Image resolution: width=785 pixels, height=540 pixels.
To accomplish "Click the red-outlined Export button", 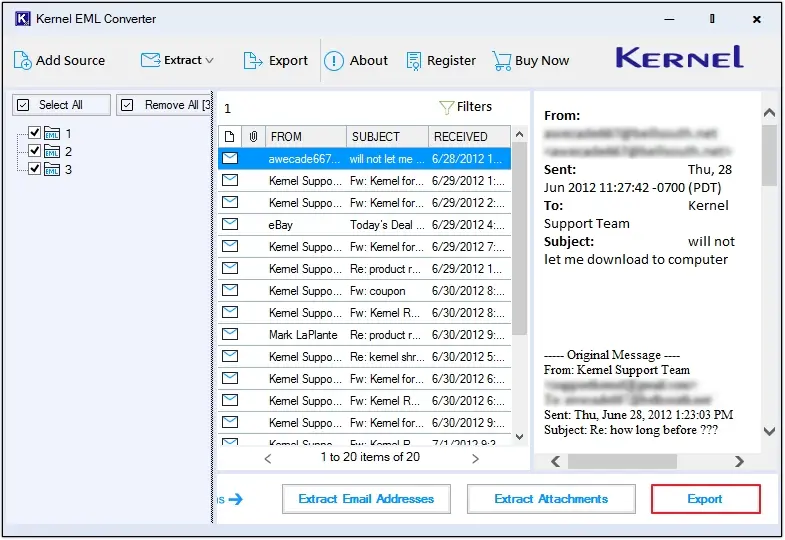I will click(x=705, y=499).
